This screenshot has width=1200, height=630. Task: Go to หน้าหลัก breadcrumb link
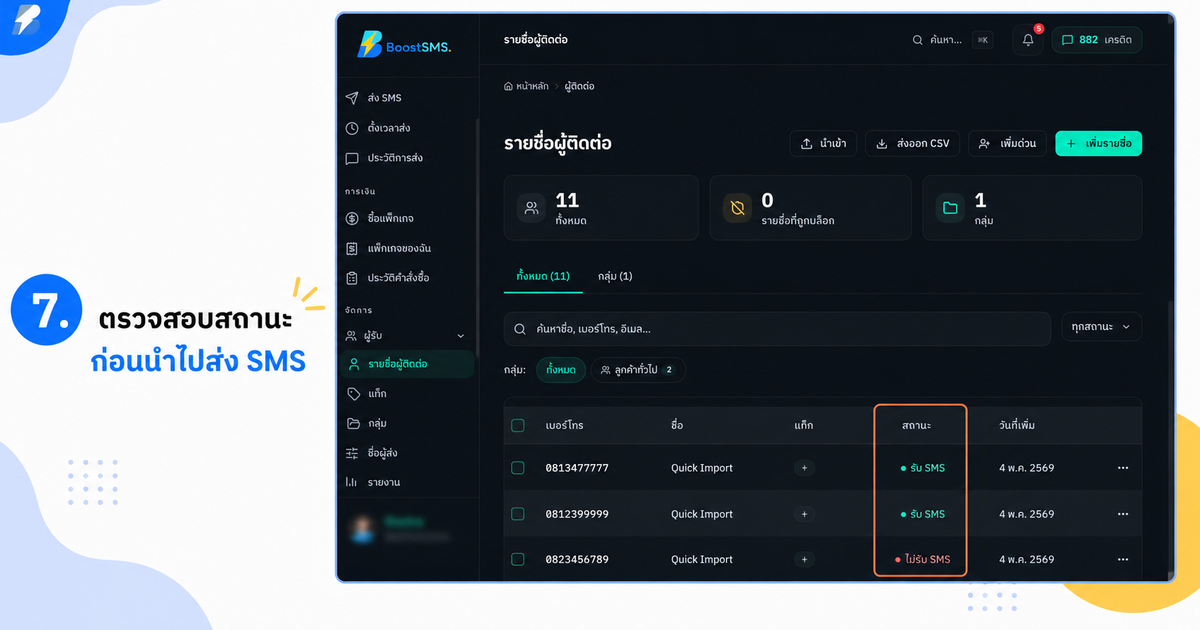(x=525, y=86)
